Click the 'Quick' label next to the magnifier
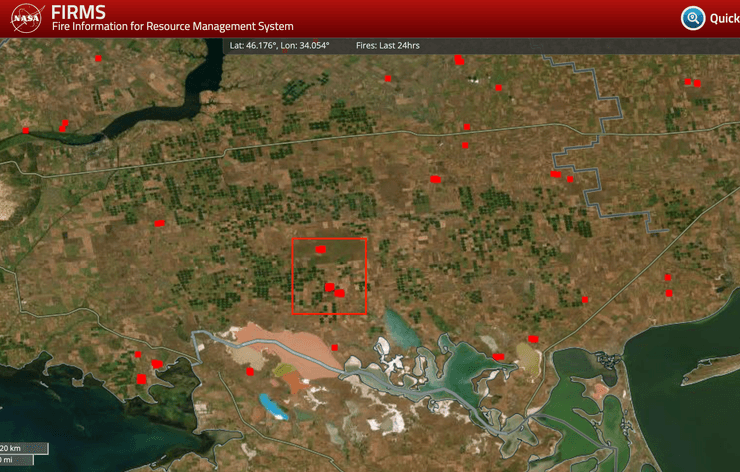This screenshot has width=740, height=472. [x=724, y=19]
